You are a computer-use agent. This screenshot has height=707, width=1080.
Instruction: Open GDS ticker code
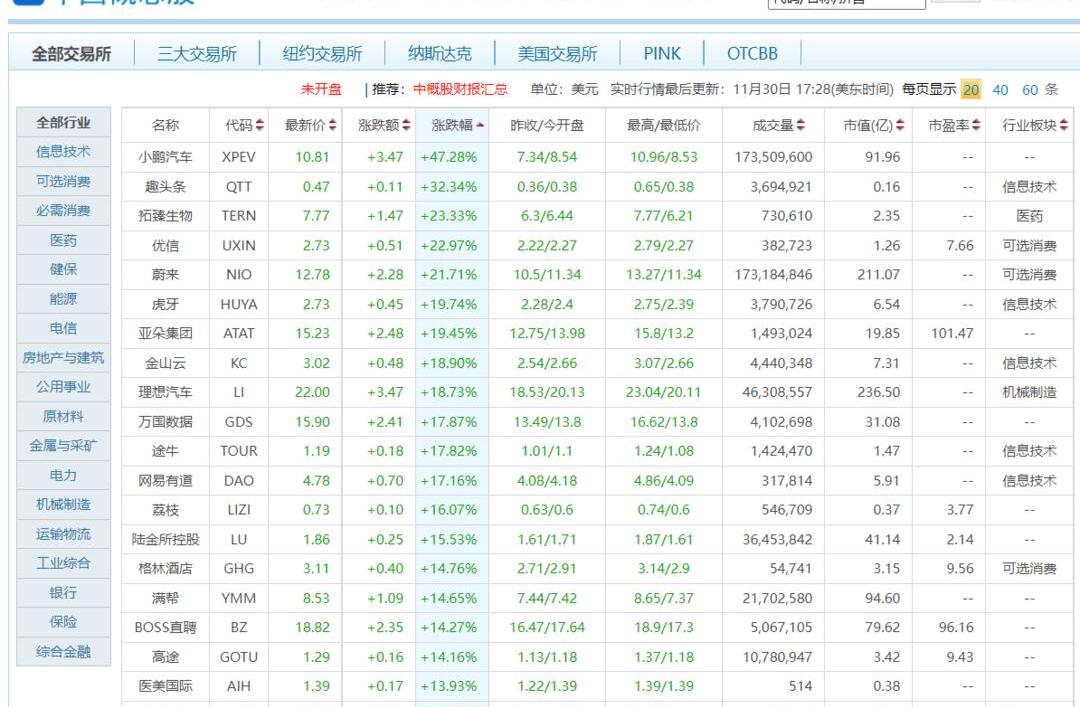tap(239, 422)
